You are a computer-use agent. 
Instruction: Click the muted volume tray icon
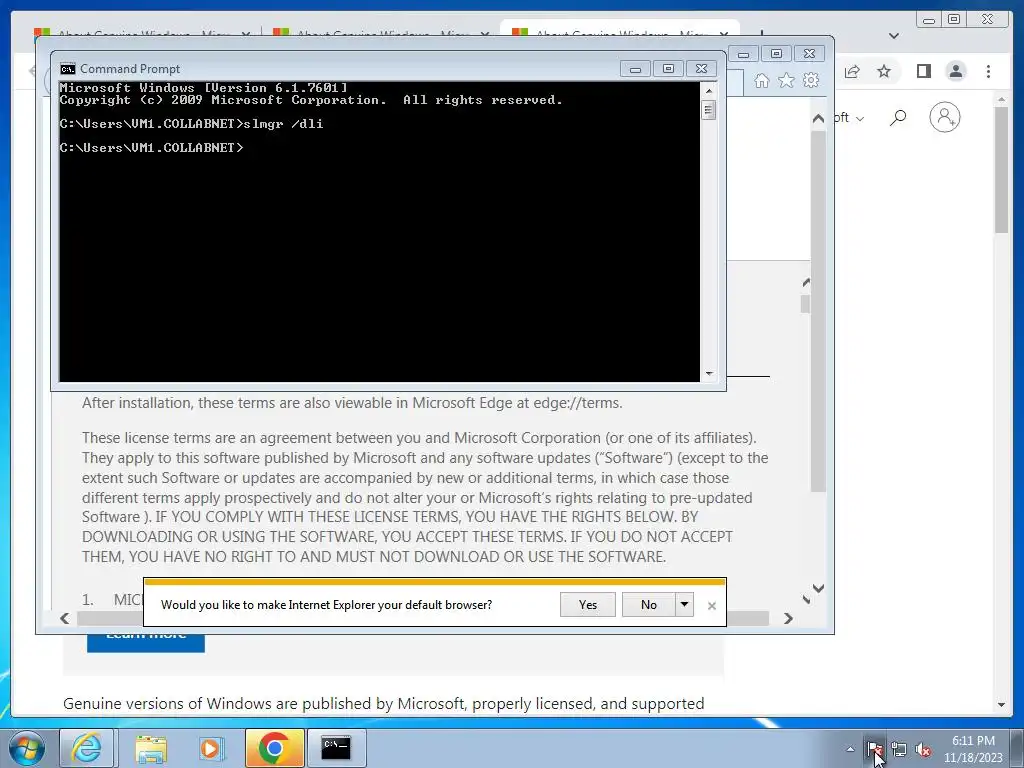(923, 749)
